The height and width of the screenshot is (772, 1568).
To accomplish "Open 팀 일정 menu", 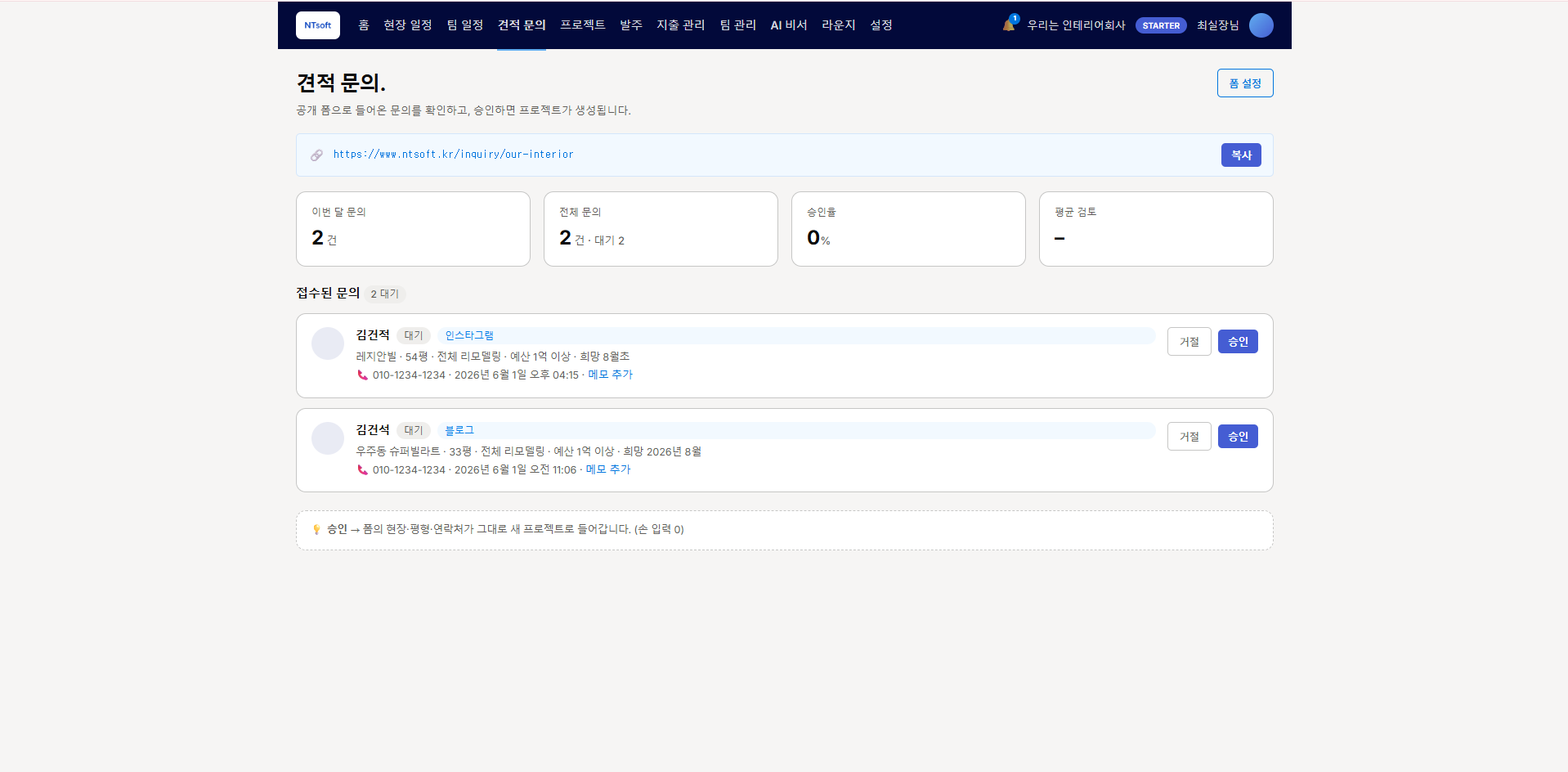I will click(465, 25).
